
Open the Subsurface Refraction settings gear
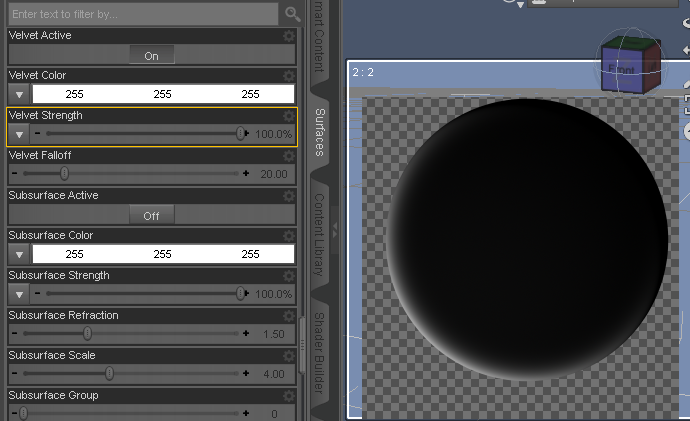tap(289, 316)
